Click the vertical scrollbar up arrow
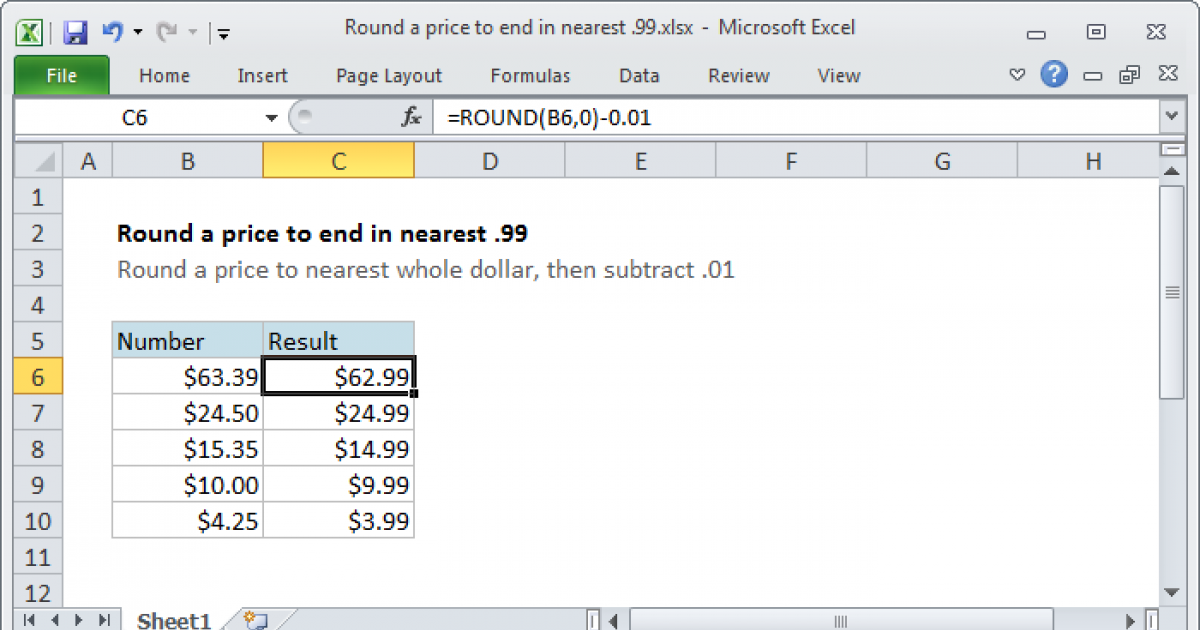 1172,173
